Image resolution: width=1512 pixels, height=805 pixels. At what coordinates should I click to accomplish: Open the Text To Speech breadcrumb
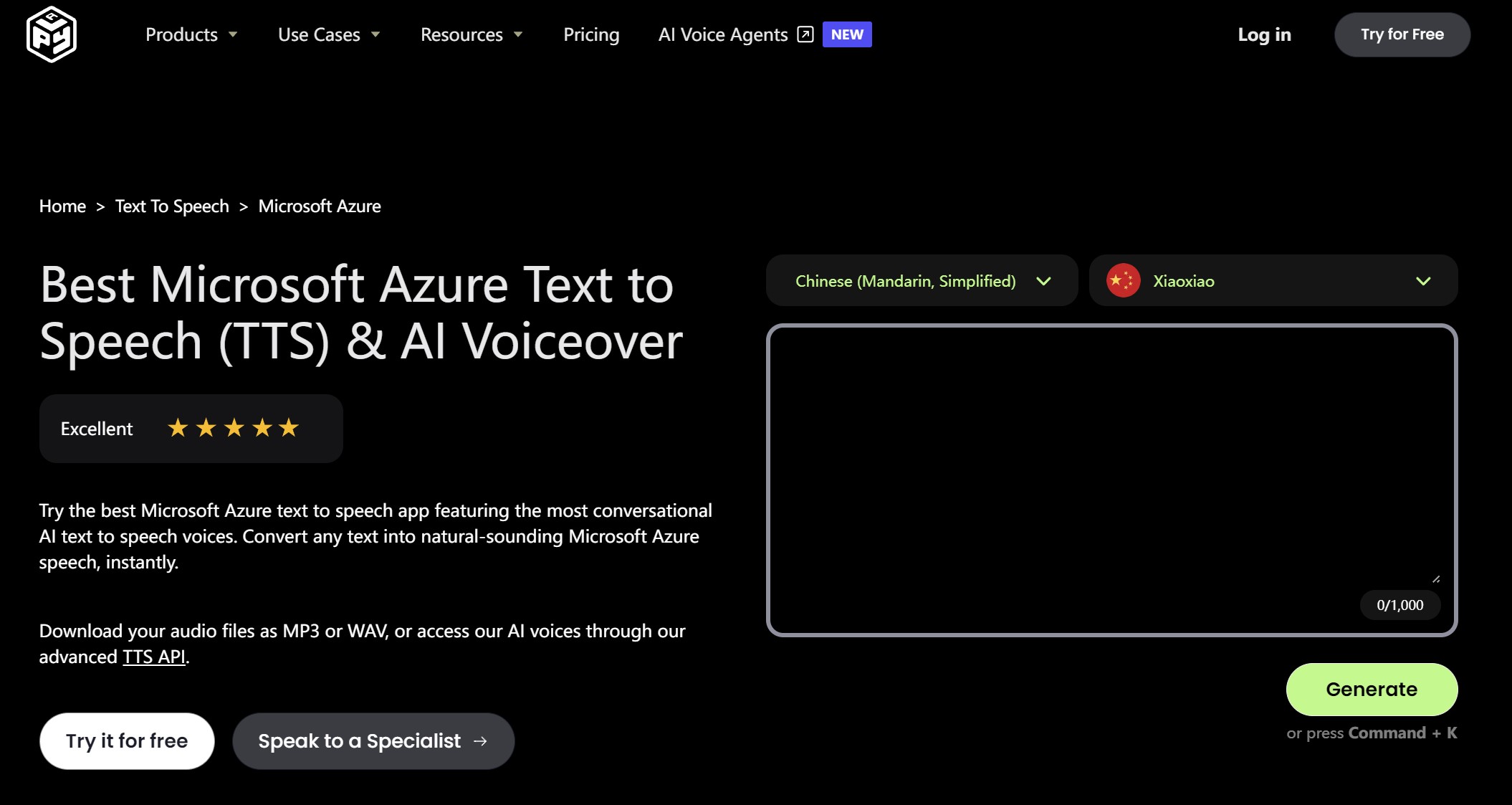172,206
